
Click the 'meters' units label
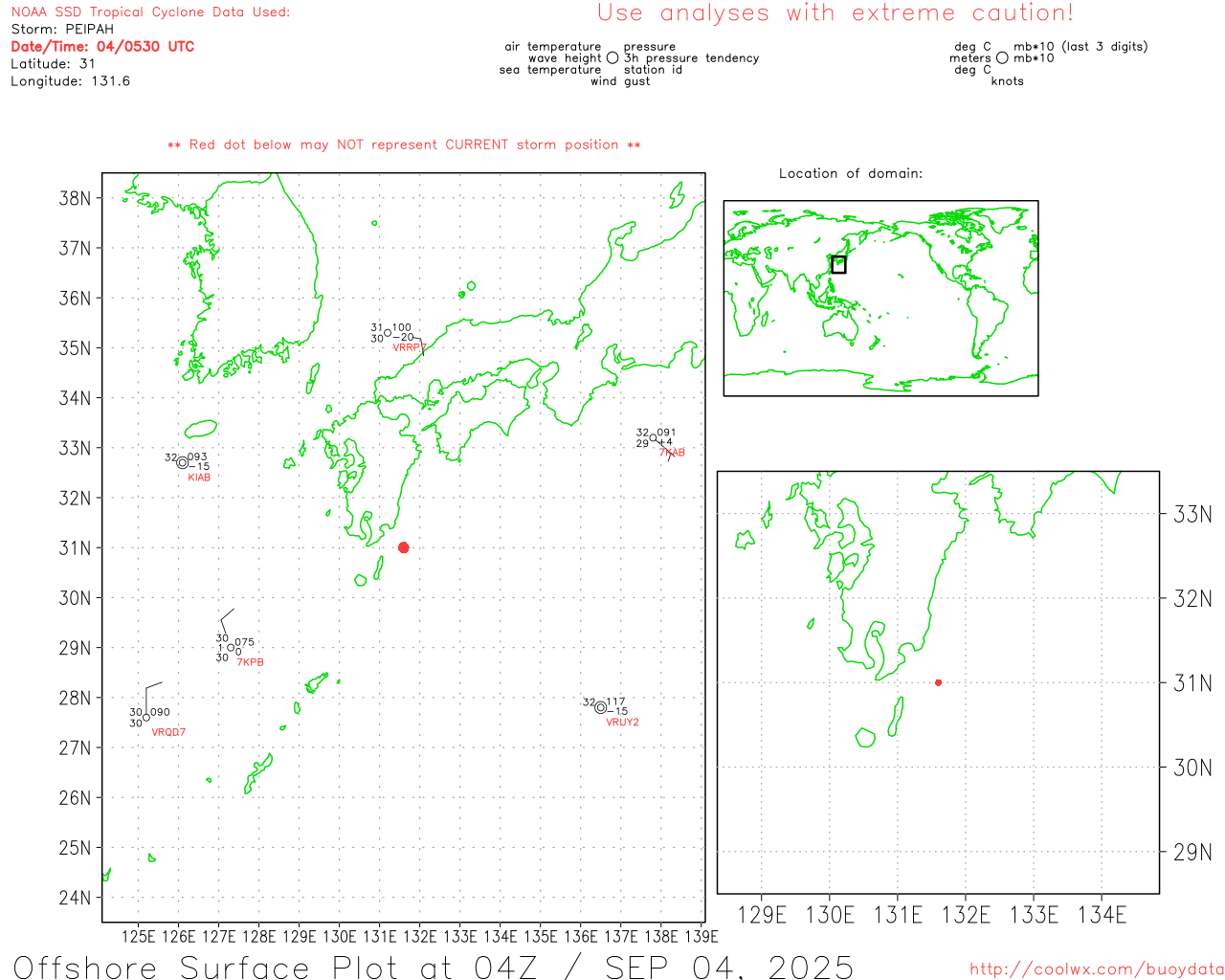pyautogui.click(x=970, y=58)
